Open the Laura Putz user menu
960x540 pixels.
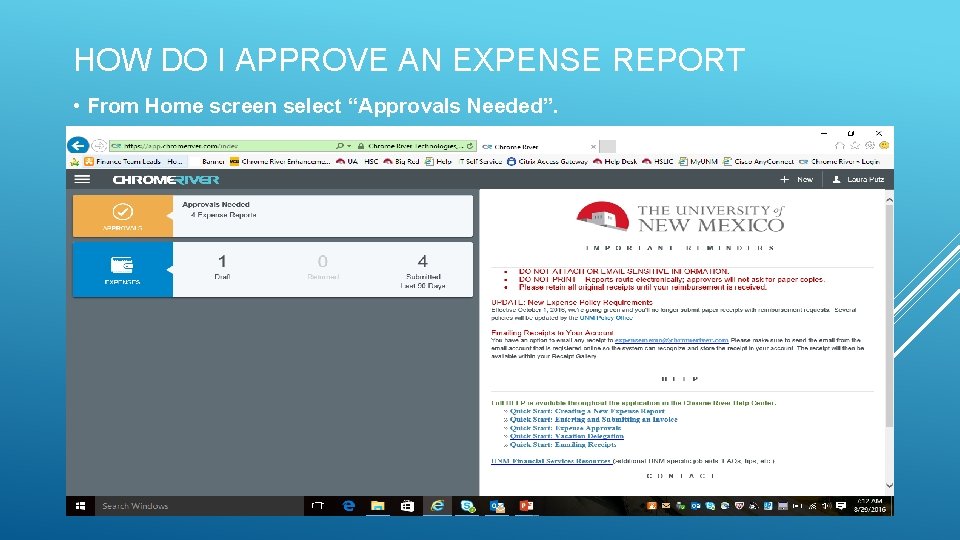(x=858, y=179)
